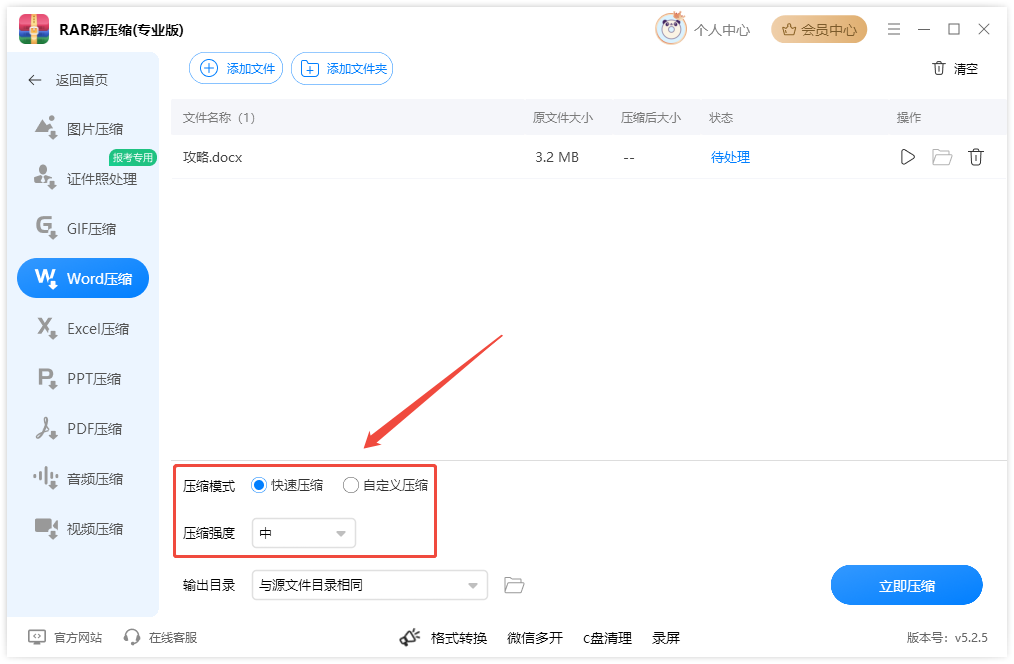The height and width of the screenshot is (664, 1014).
Task: Click the 压缩后大小 column header
Action: tap(651, 118)
